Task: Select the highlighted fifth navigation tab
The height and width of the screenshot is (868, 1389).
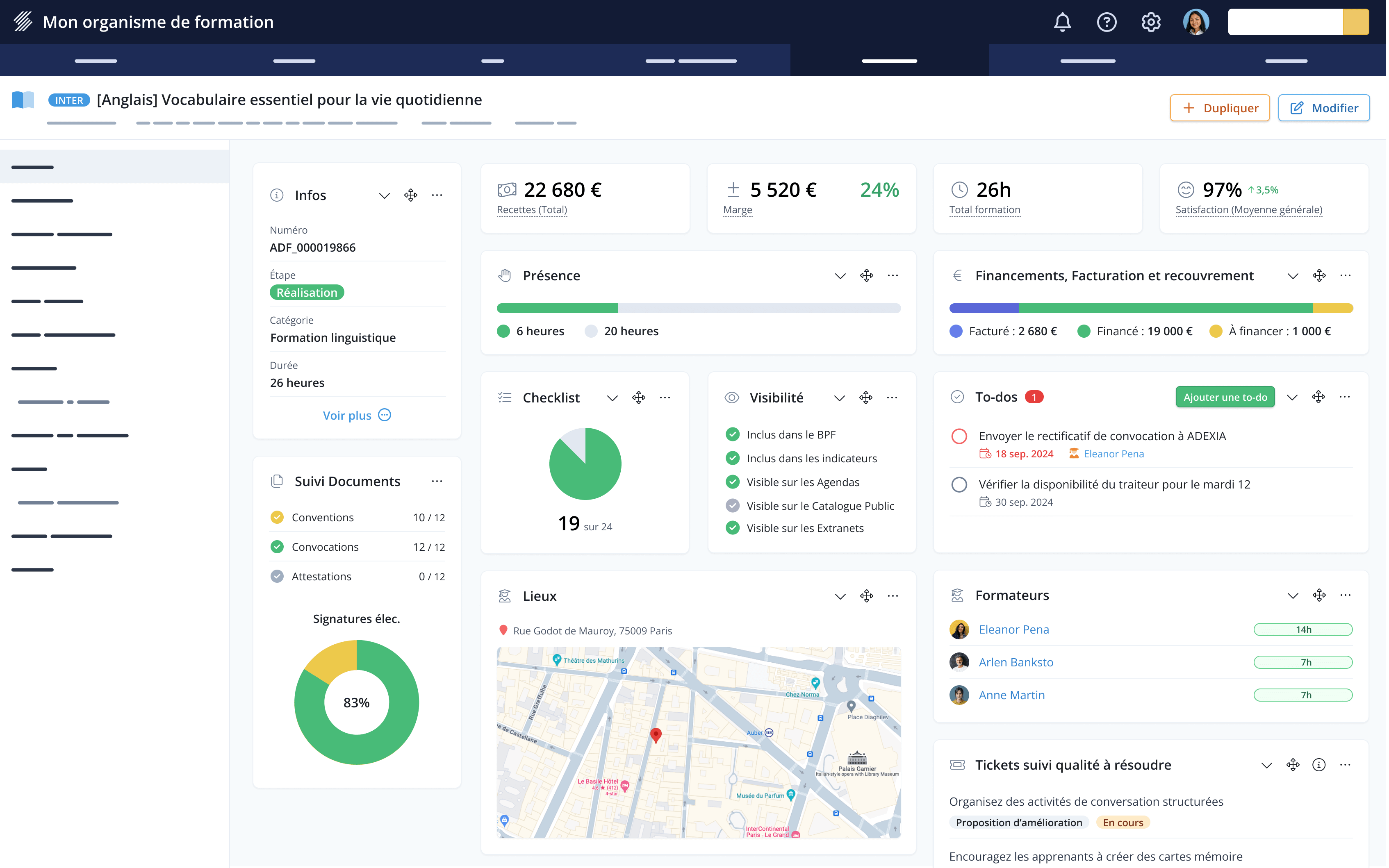Action: [x=889, y=60]
